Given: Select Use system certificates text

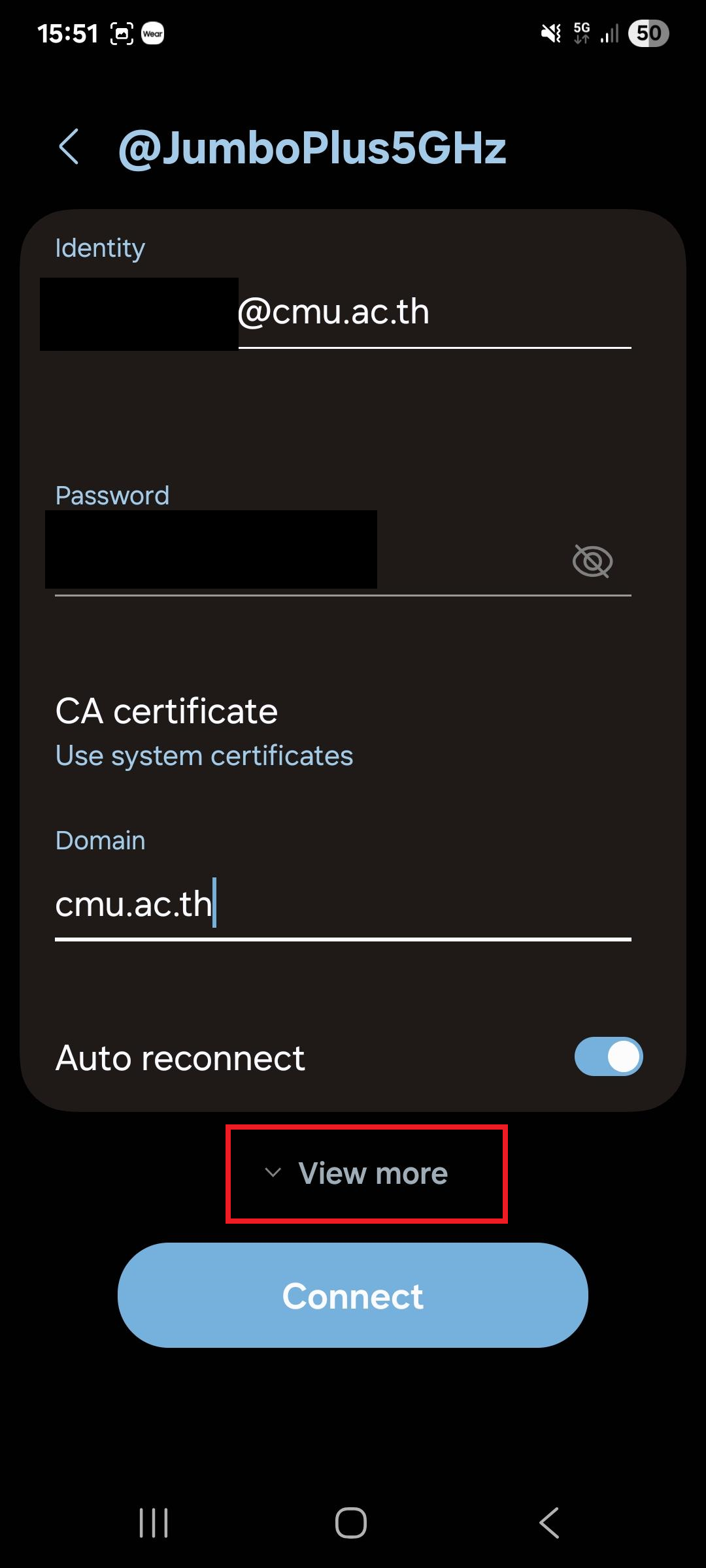Looking at the screenshot, I should (x=204, y=756).
